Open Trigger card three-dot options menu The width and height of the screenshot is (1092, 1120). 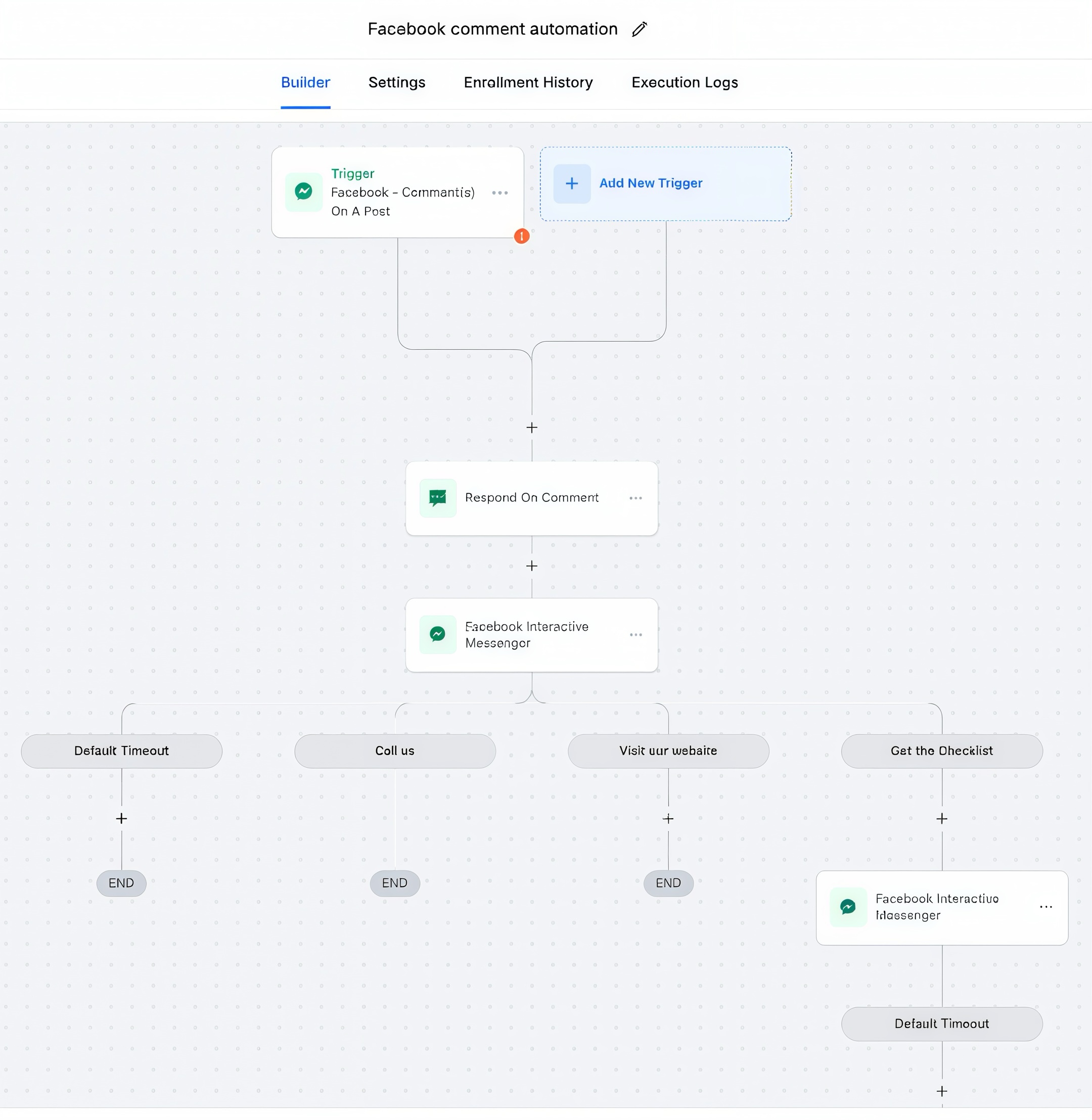(x=499, y=193)
